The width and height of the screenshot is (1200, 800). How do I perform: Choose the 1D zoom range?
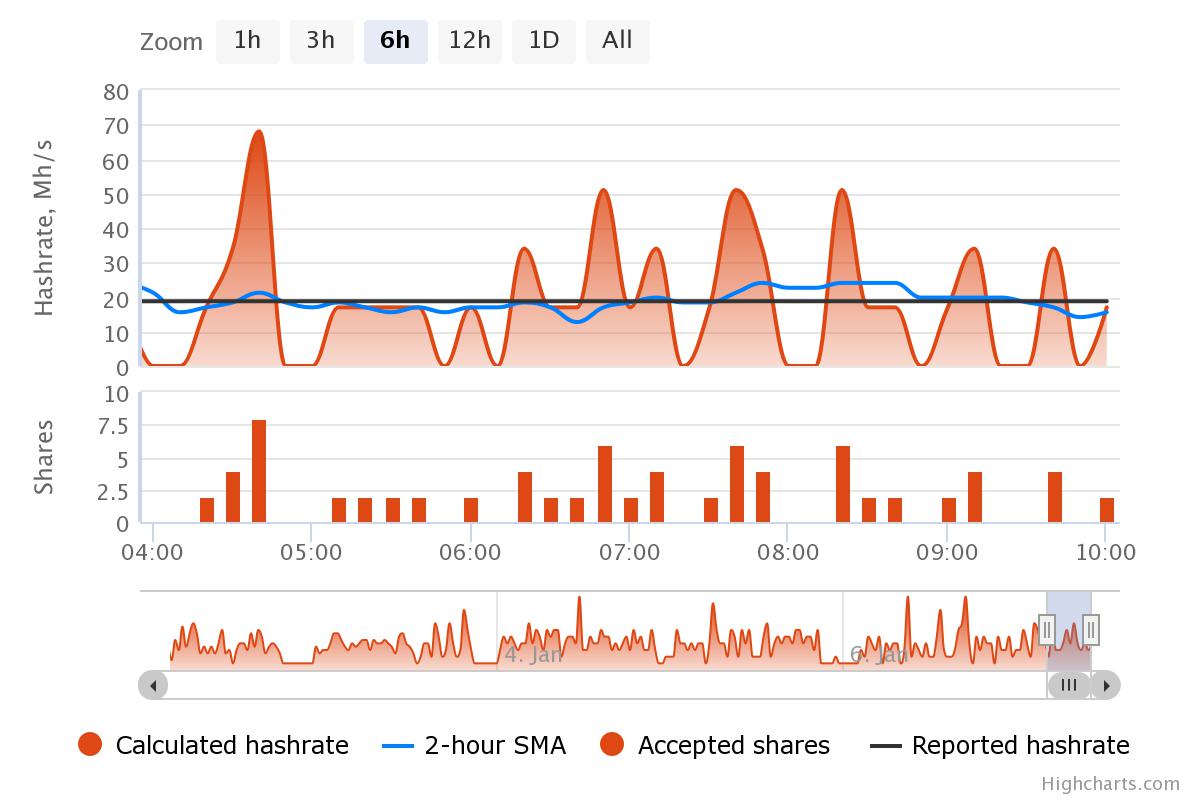[x=543, y=41]
